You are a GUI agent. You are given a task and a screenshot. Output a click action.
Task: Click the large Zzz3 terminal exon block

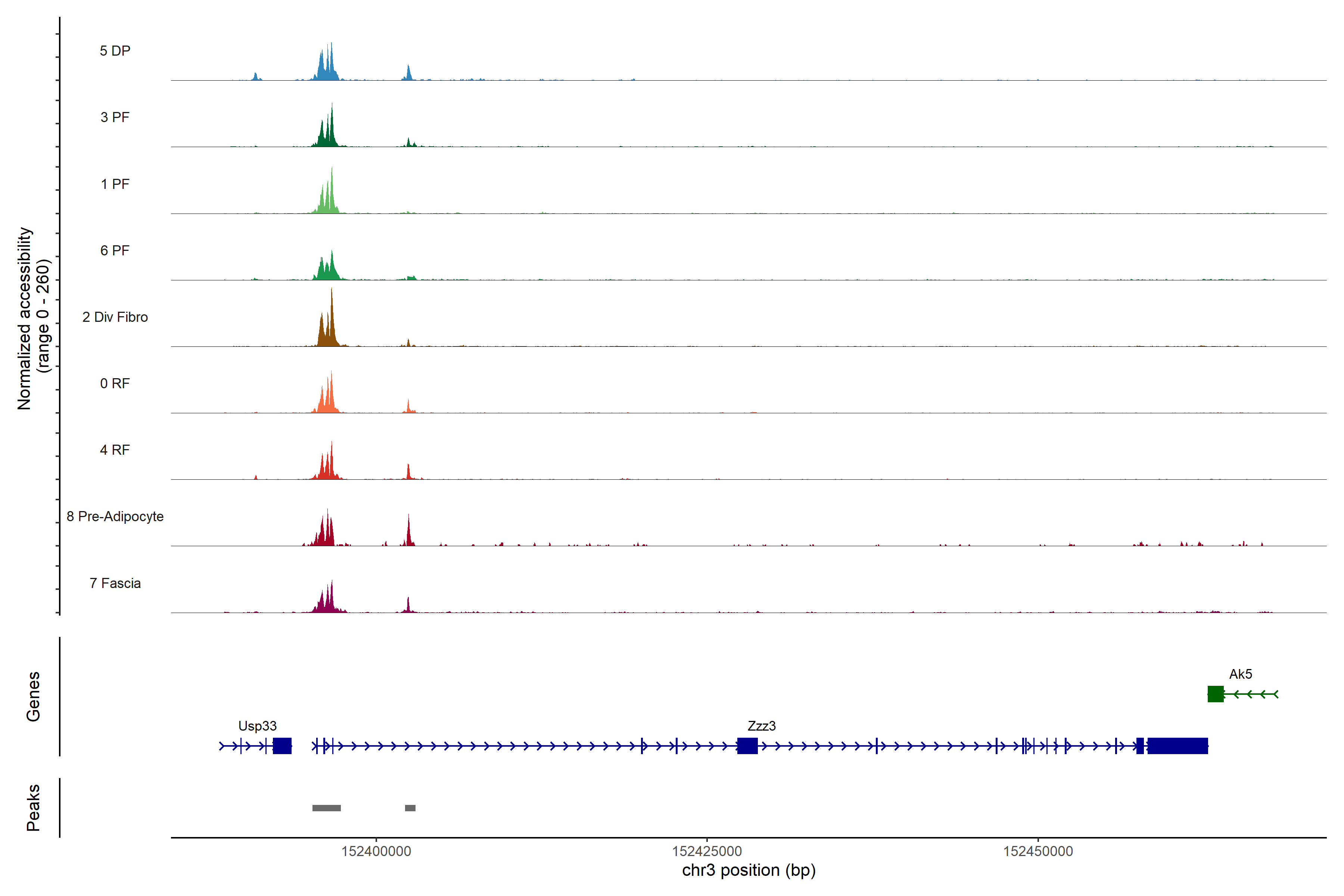click(x=1177, y=746)
